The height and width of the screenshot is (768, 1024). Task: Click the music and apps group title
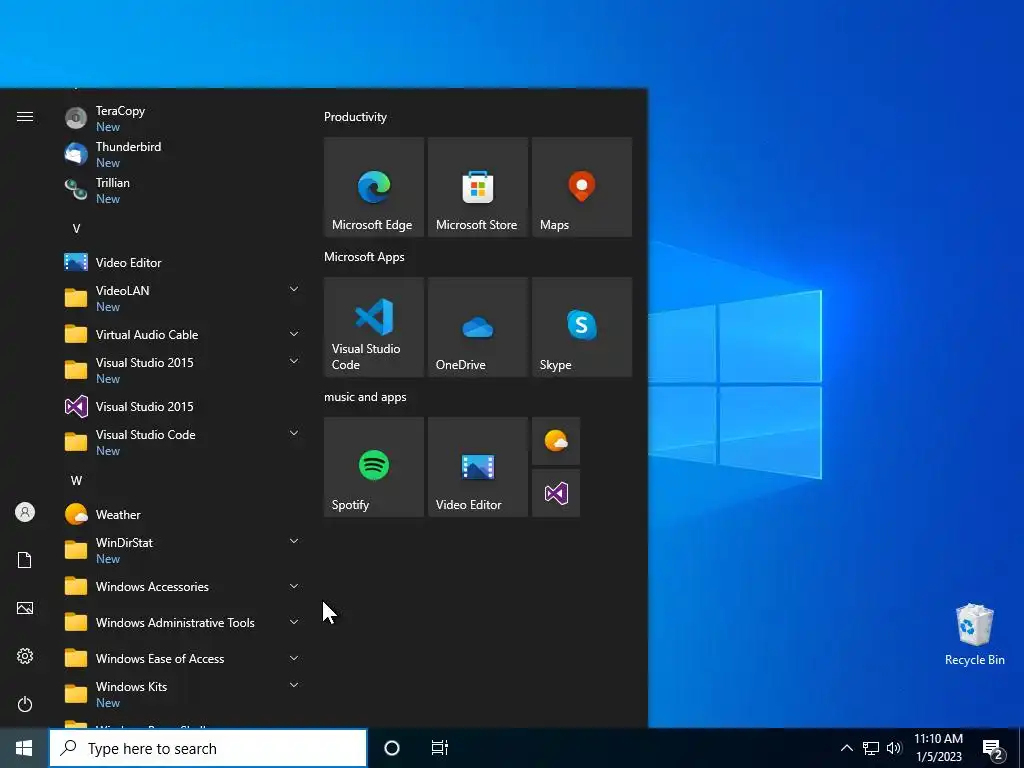tap(365, 397)
